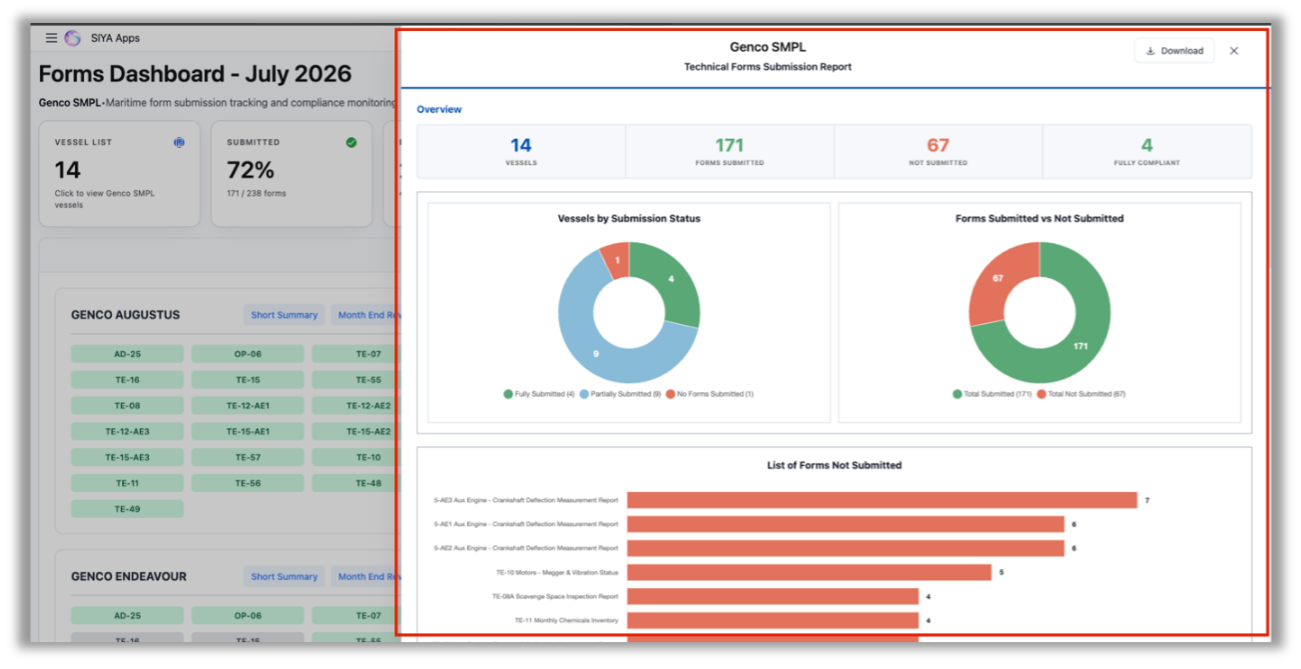The width and height of the screenshot is (1301, 669).
Task: Open the hamburger menu beside SIYA Apps
Action: click(51, 38)
